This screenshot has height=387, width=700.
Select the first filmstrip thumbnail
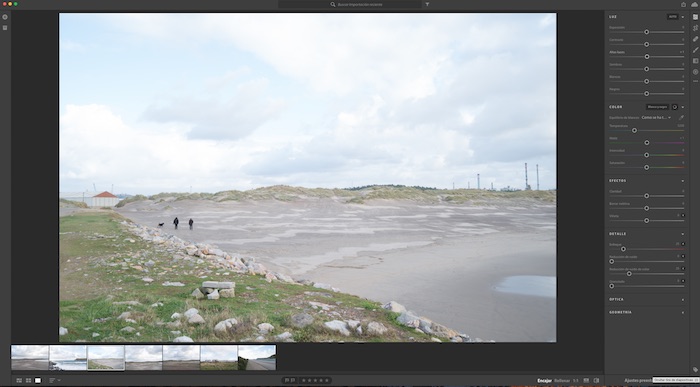pyautogui.click(x=30, y=358)
